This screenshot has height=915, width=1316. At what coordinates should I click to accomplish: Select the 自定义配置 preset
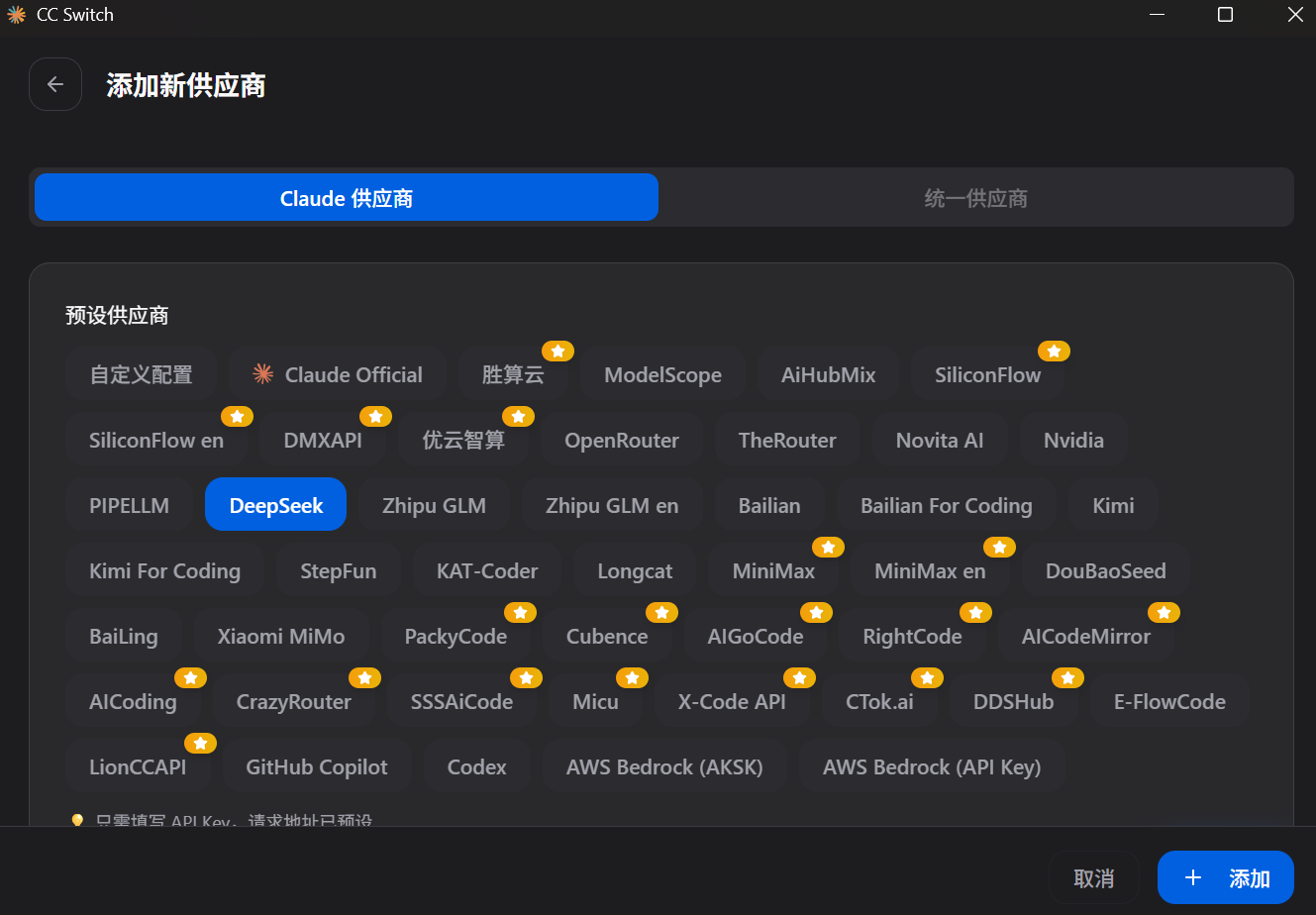pos(141,374)
